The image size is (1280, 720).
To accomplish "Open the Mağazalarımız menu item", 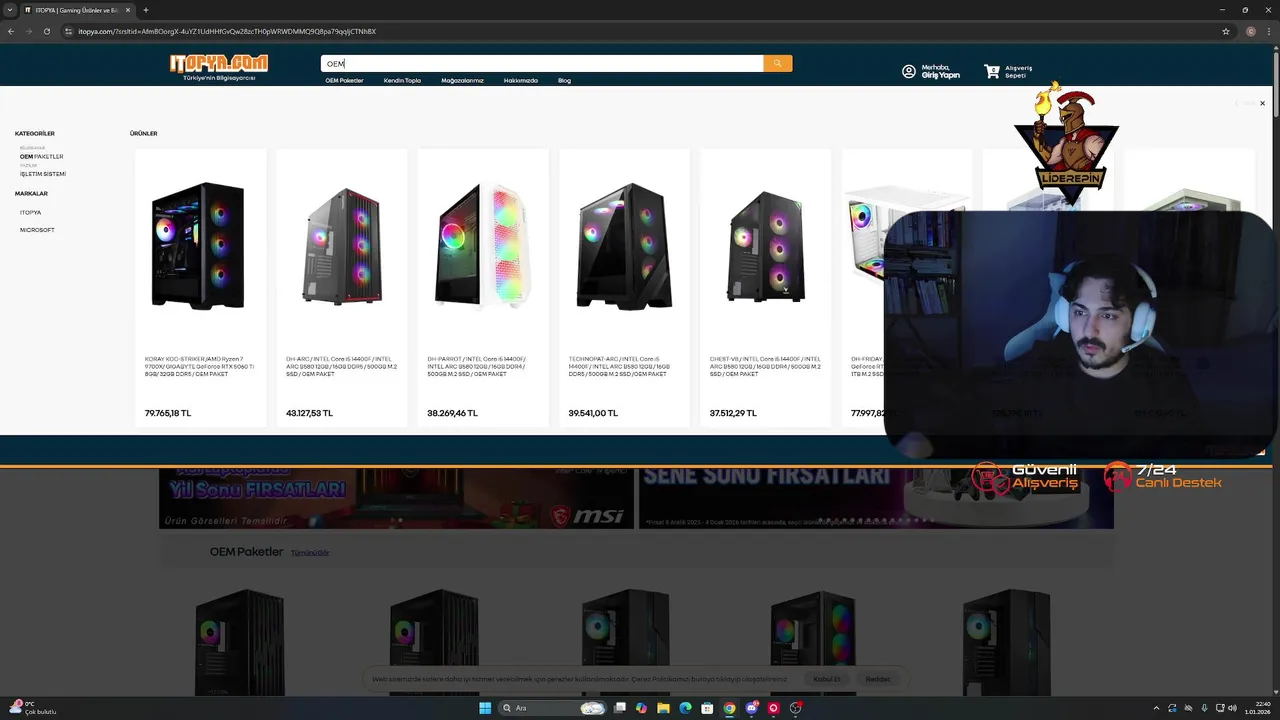I will coord(462,80).
